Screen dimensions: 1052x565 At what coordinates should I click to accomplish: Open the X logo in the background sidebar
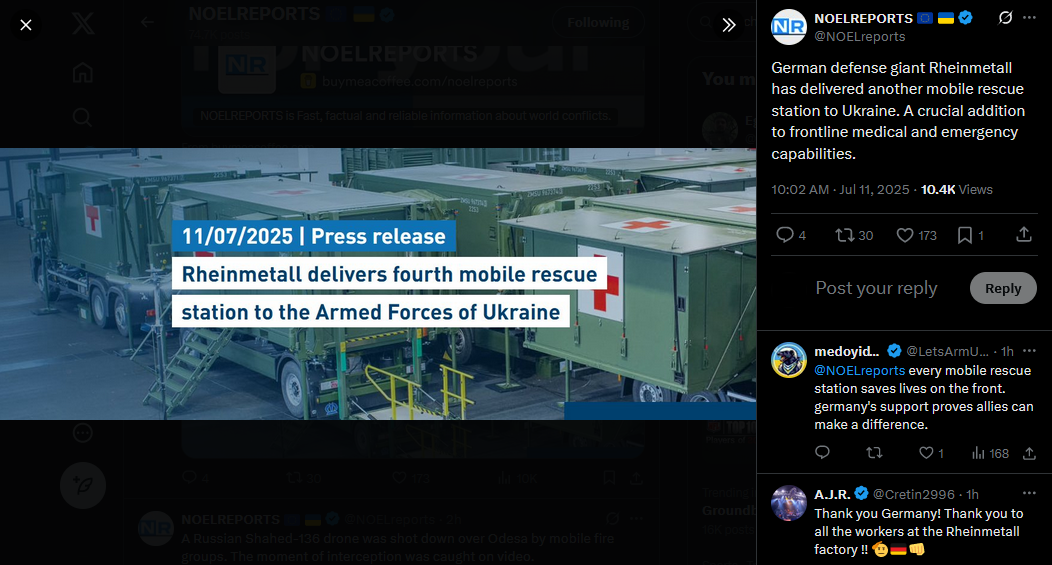coord(83,24)
